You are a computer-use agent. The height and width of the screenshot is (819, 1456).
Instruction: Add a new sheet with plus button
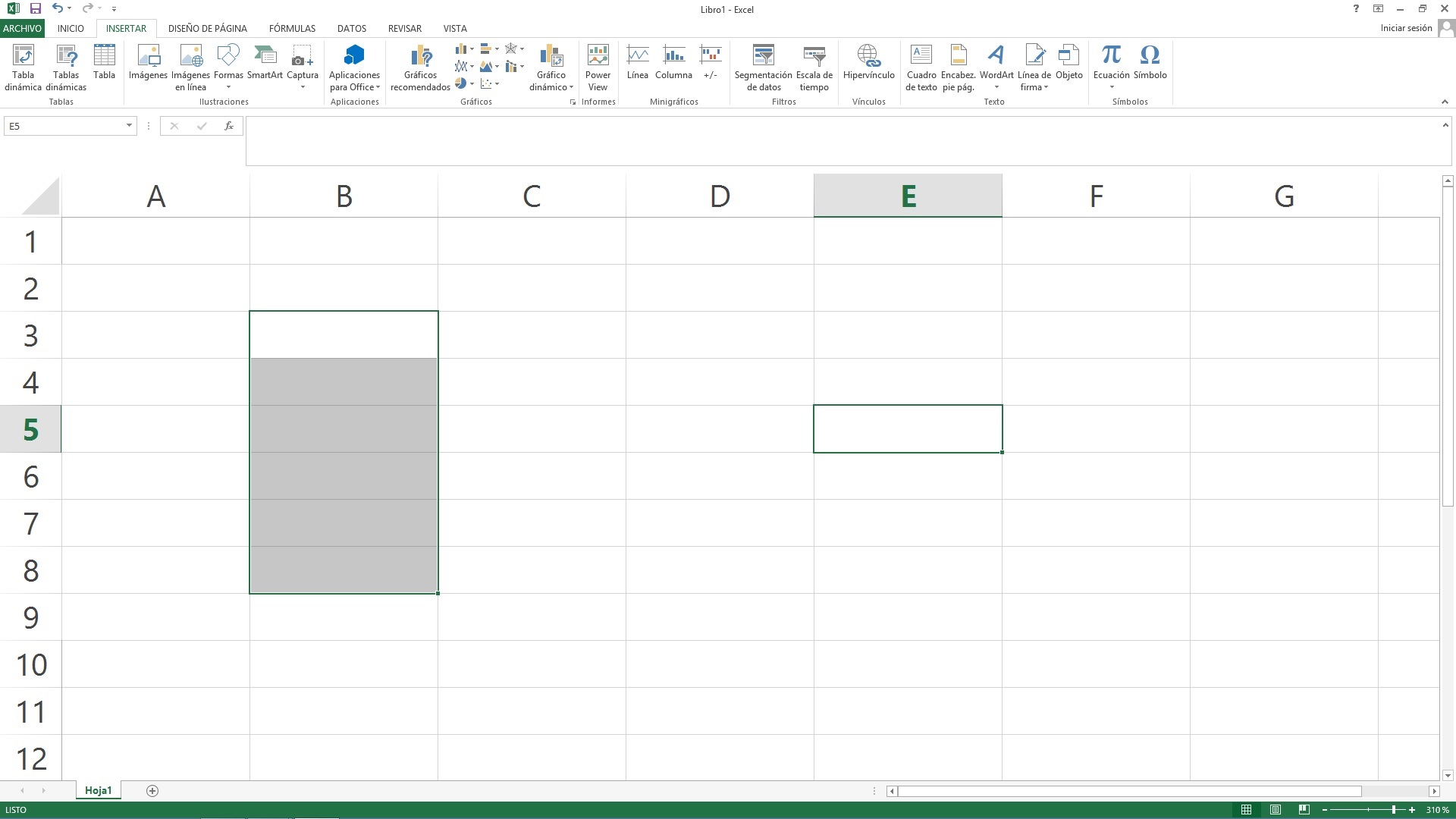pyautogui.click(x=152, y=791)
